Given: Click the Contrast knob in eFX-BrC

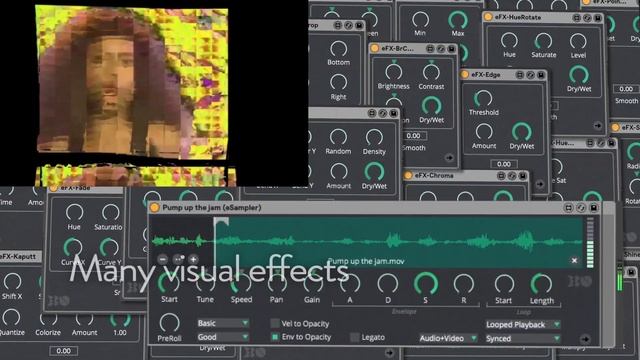Looking at the screenshot, I should (x=431, y=72).
